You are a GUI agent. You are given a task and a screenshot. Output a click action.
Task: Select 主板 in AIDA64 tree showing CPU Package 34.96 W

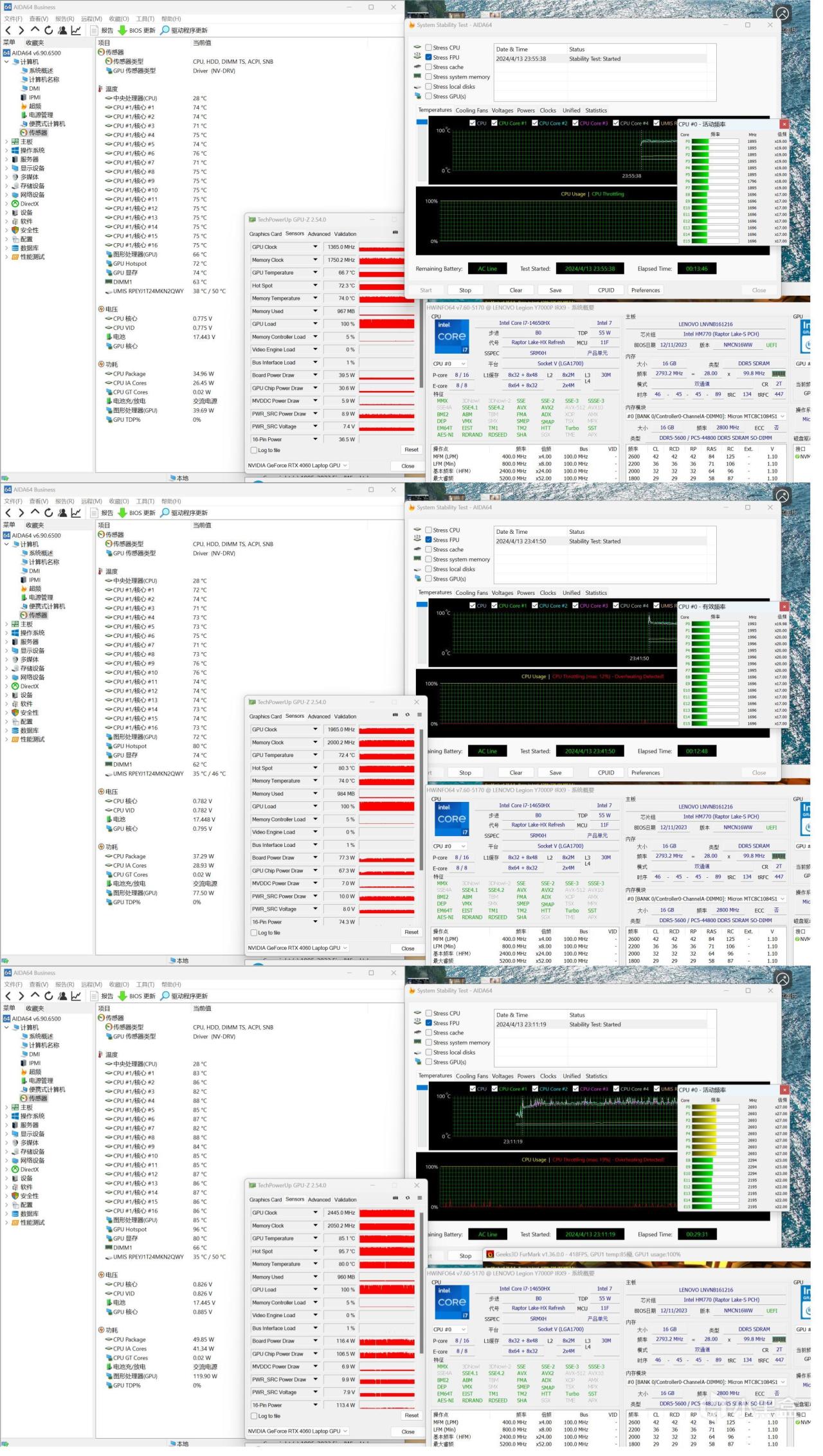26,141
